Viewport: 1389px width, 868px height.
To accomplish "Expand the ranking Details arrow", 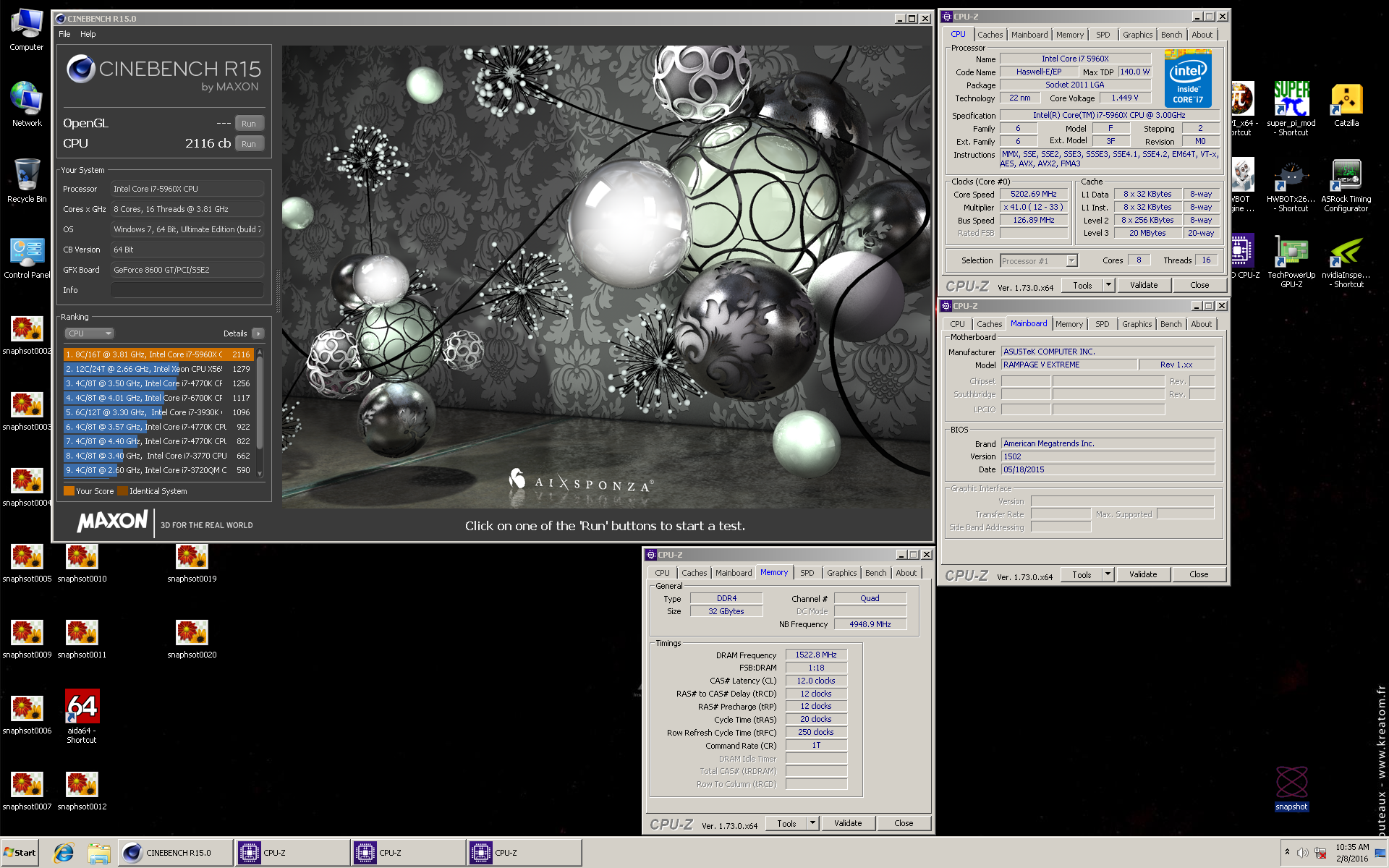I will pos(258,333).
